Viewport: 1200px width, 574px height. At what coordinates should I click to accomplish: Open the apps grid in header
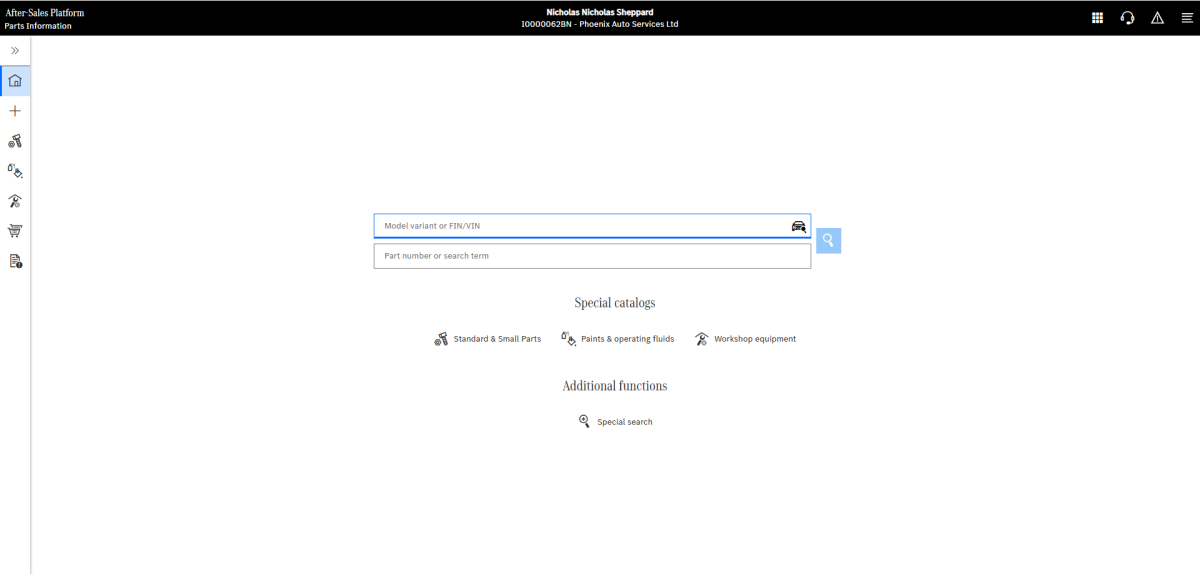tap(1097, 18)
